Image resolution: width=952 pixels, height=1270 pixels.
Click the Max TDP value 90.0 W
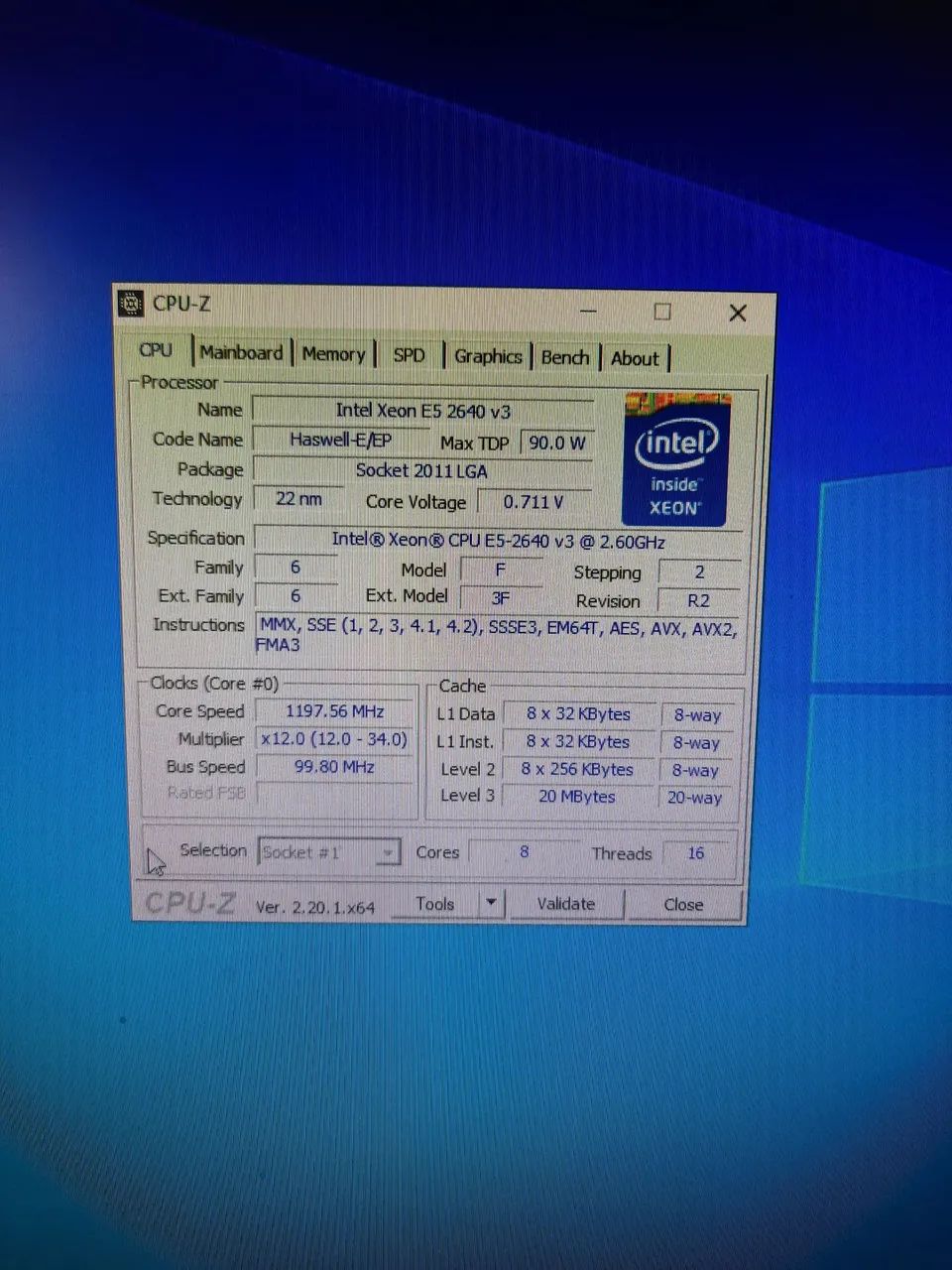[556, 443]
